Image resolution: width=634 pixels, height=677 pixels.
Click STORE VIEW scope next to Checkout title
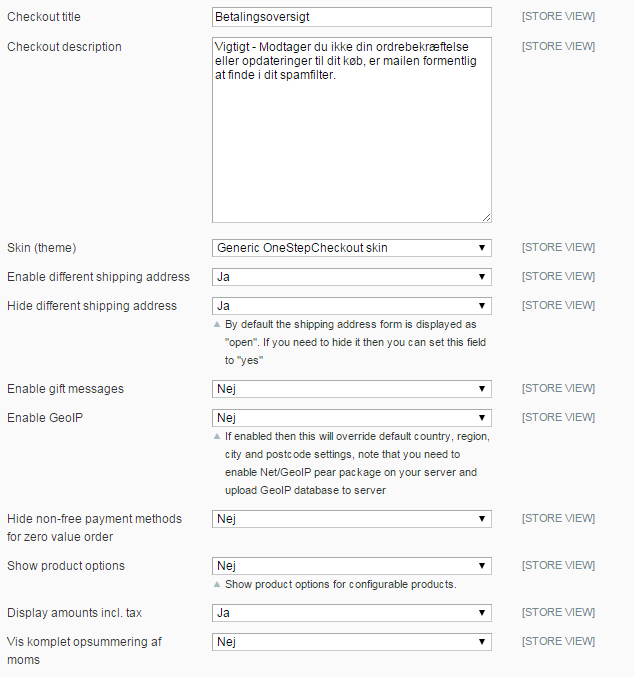coord(558,17)
